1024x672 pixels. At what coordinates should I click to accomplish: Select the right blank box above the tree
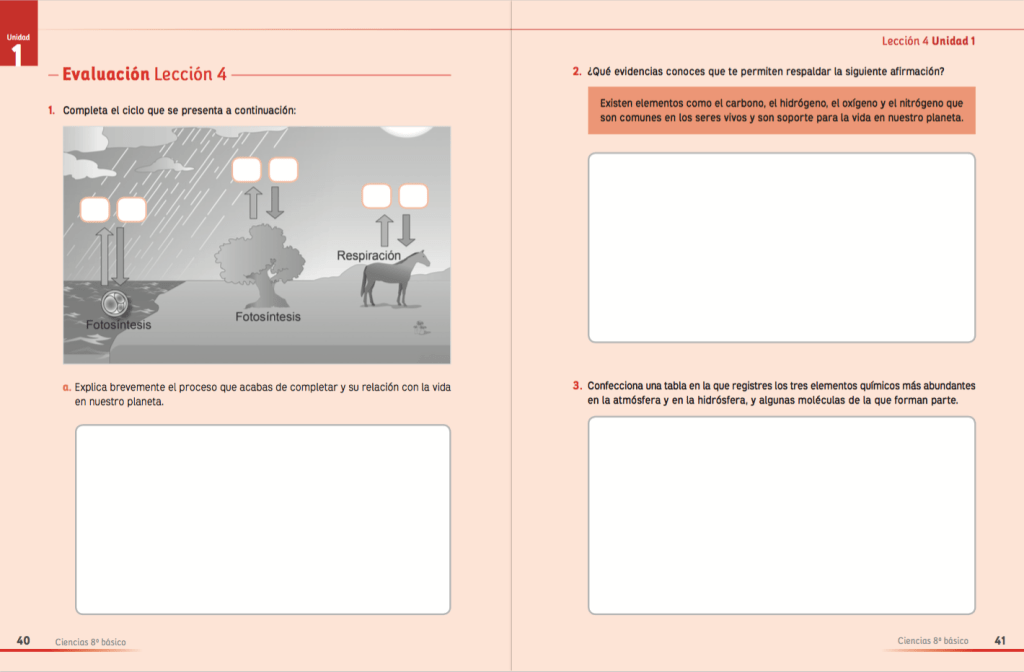283,170
